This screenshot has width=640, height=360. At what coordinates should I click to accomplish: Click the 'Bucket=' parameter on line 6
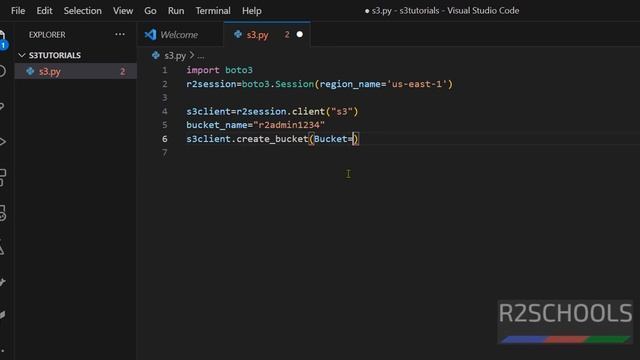[333, 139]
